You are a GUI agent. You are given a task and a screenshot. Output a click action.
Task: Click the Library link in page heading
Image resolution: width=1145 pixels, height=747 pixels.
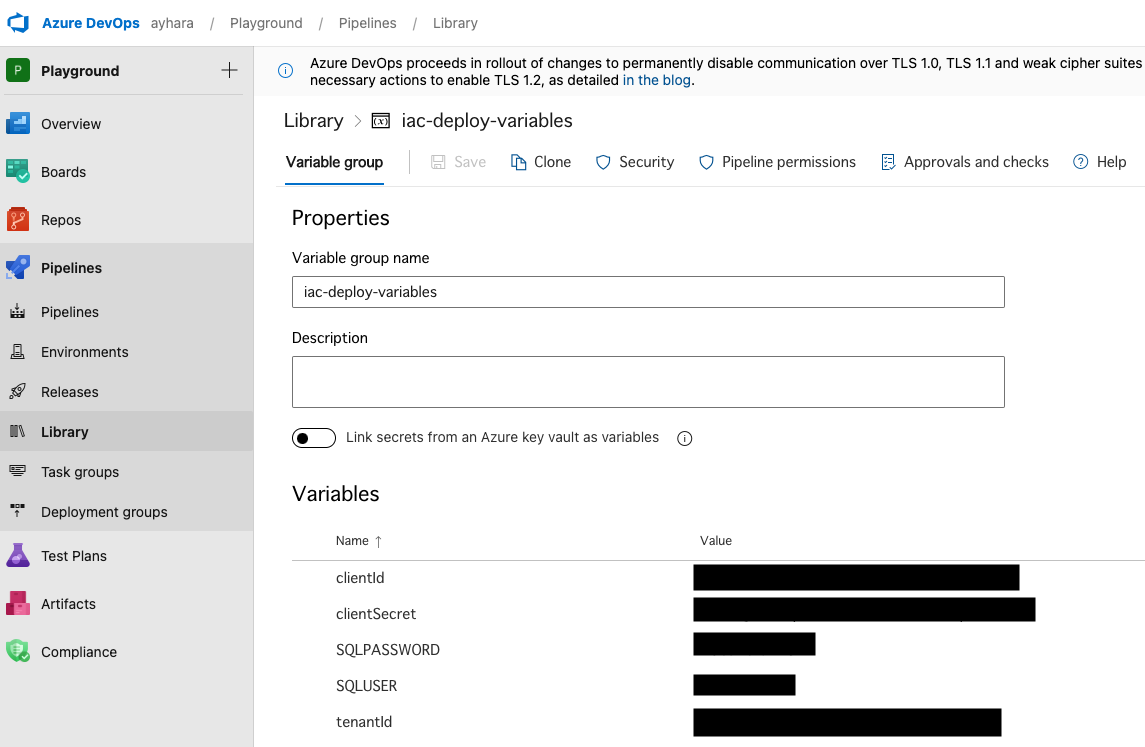[x=313, y=120]
